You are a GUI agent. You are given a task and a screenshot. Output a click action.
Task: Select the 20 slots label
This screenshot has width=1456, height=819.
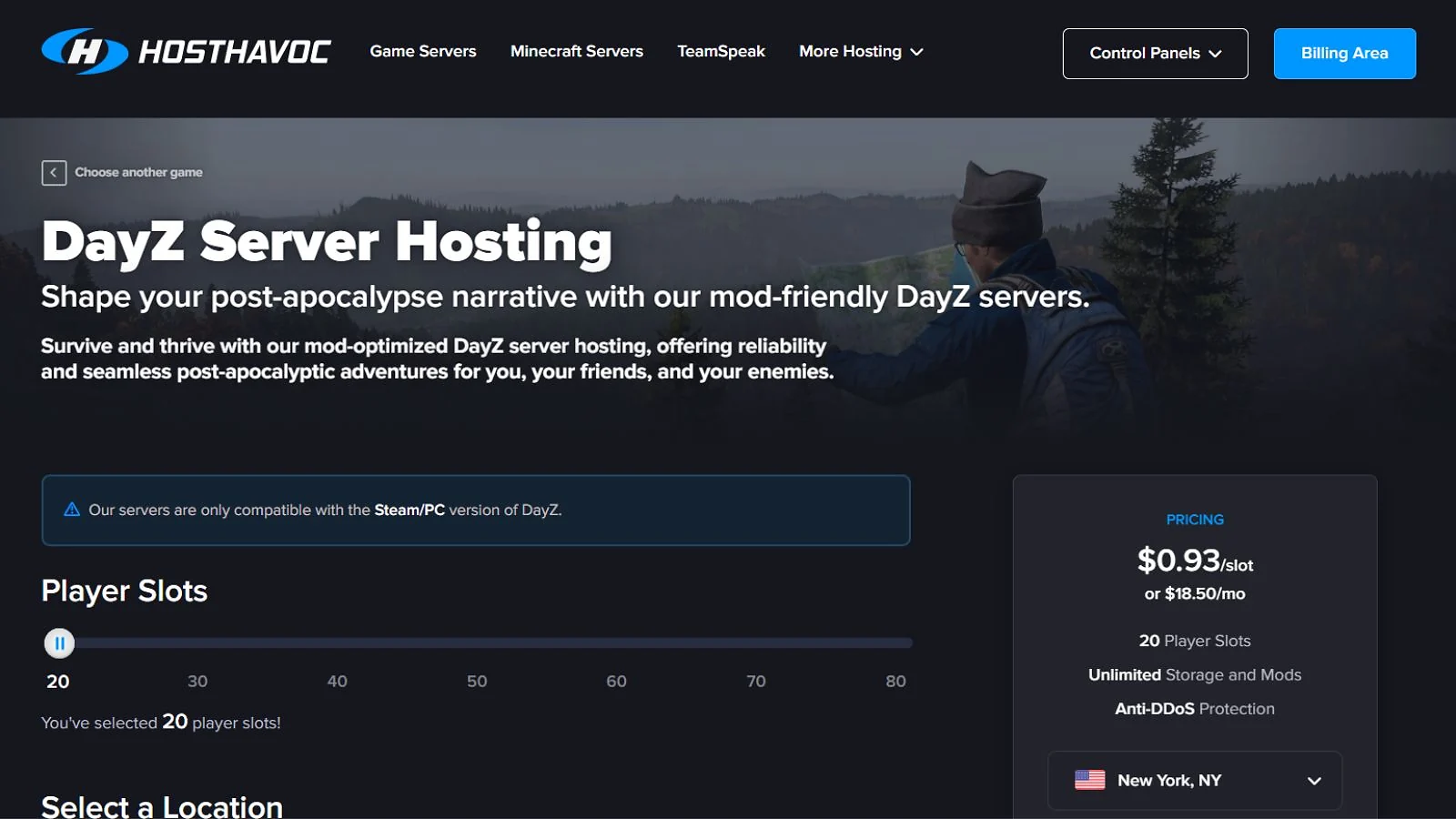58,681
